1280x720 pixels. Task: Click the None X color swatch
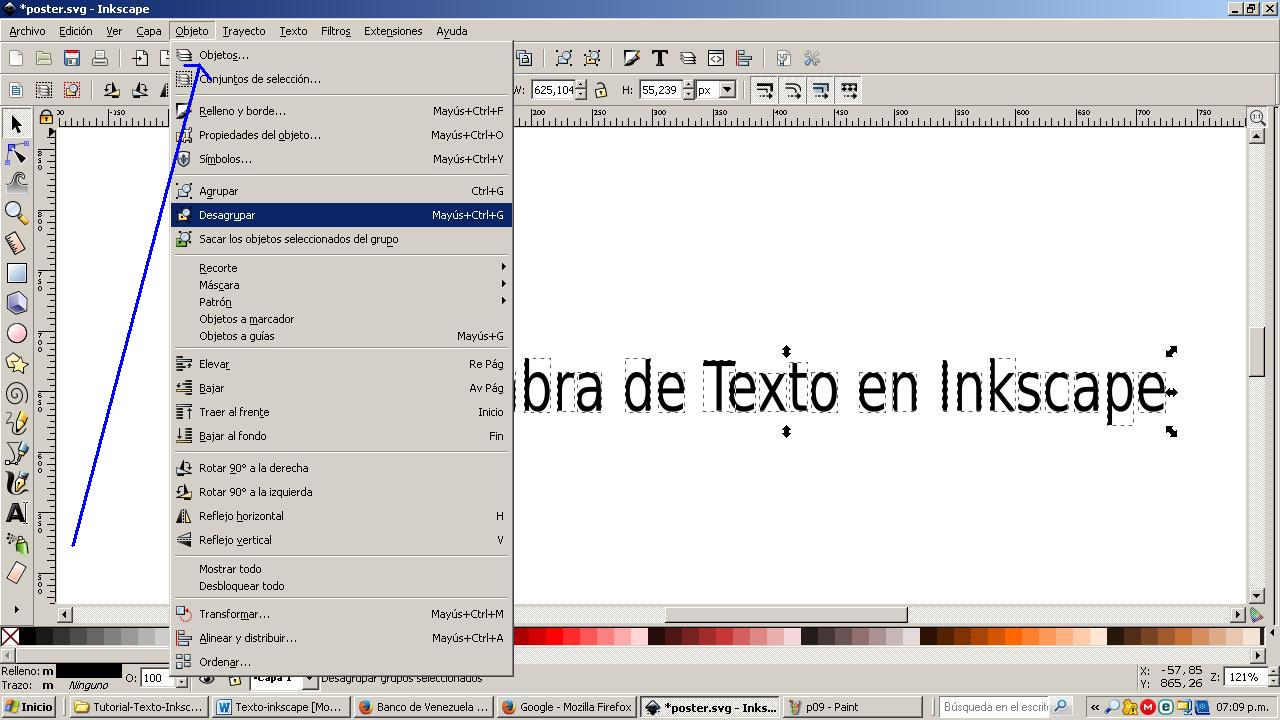point(9,636)
